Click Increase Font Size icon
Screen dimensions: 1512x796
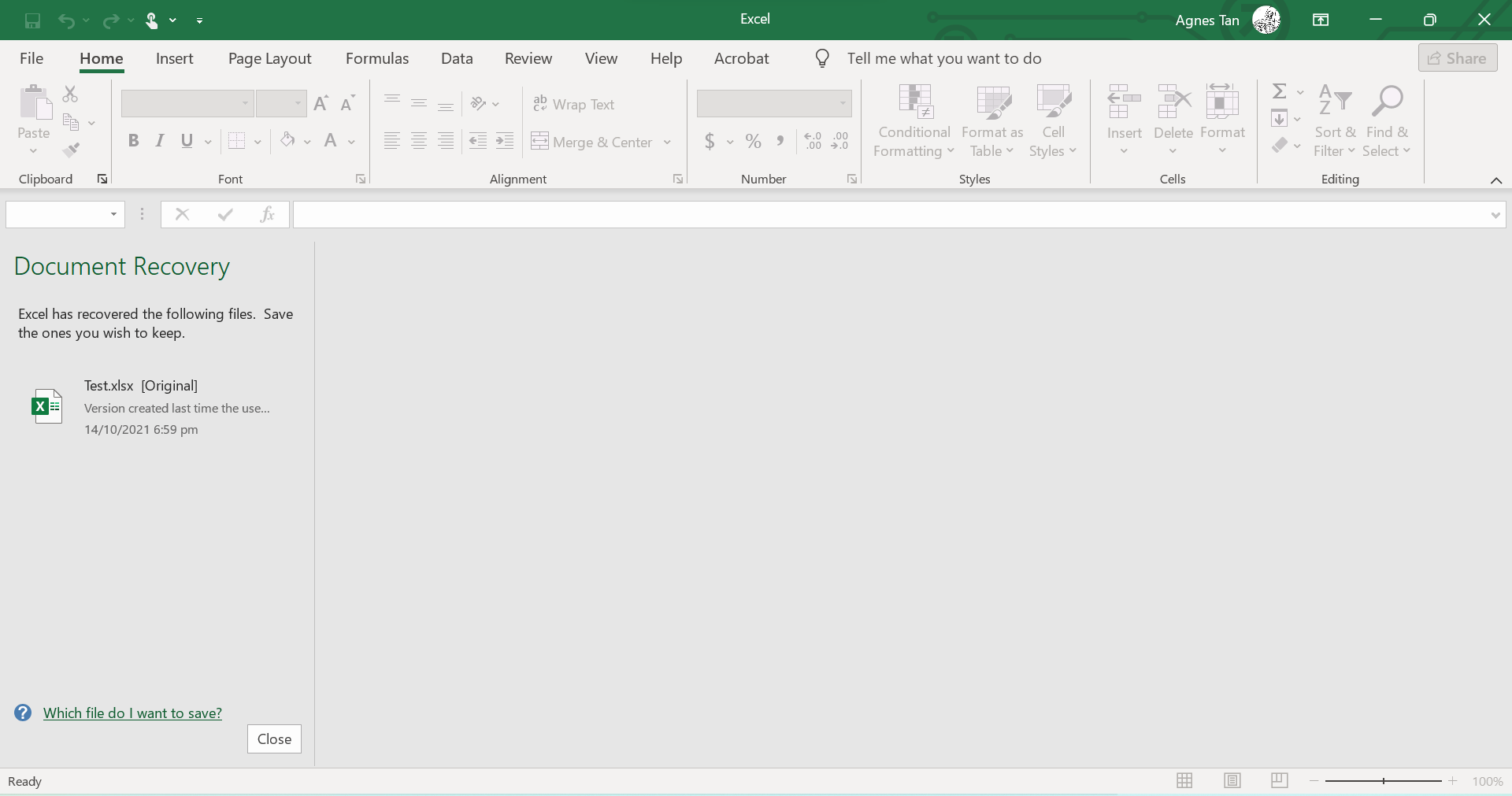coord(321,103)
